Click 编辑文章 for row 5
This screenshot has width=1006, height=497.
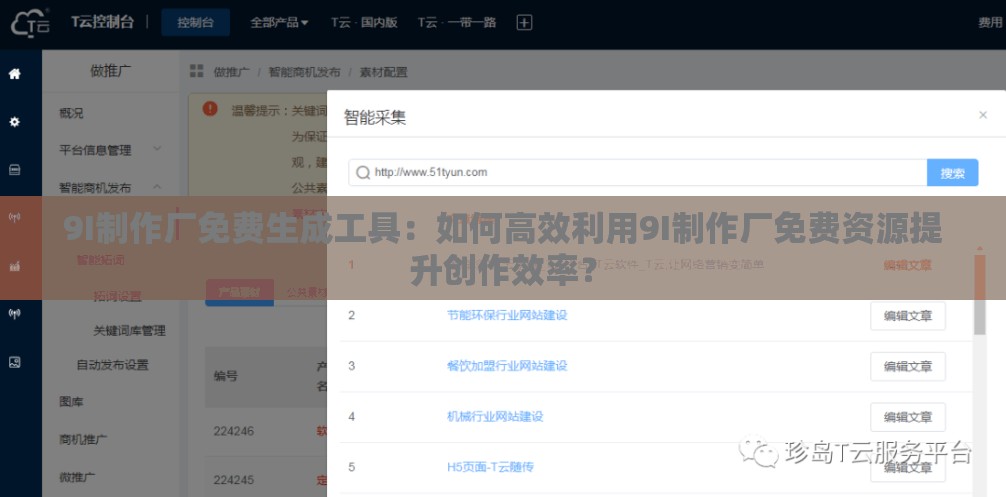[908, 467]
